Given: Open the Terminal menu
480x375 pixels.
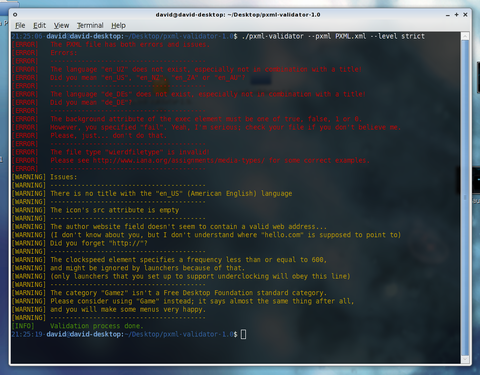Looking at the screenshot, I should coord(90,25).
